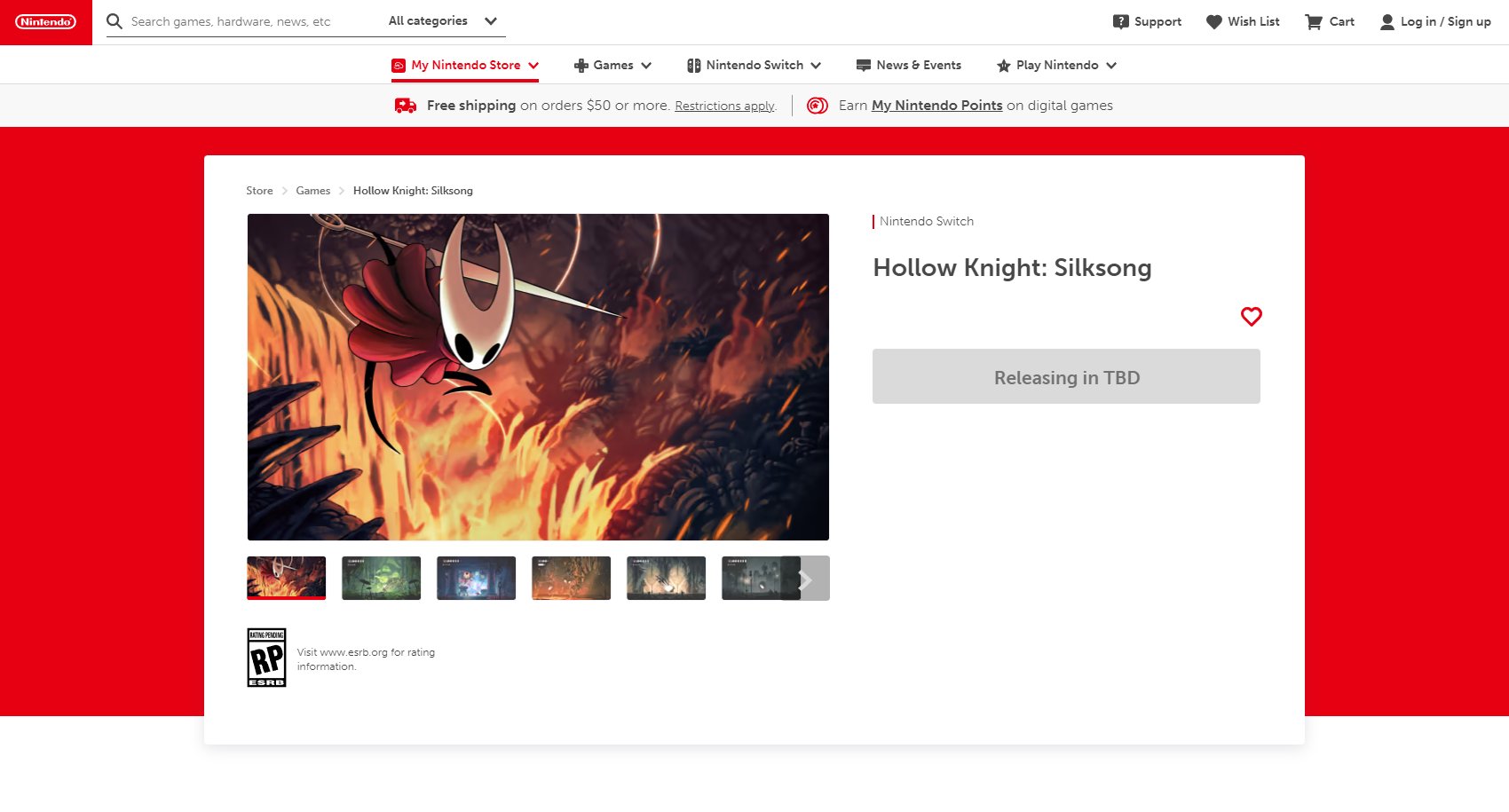Go to Store breadcrumb
Screen dimensions: 1509x812
[259, 191]
